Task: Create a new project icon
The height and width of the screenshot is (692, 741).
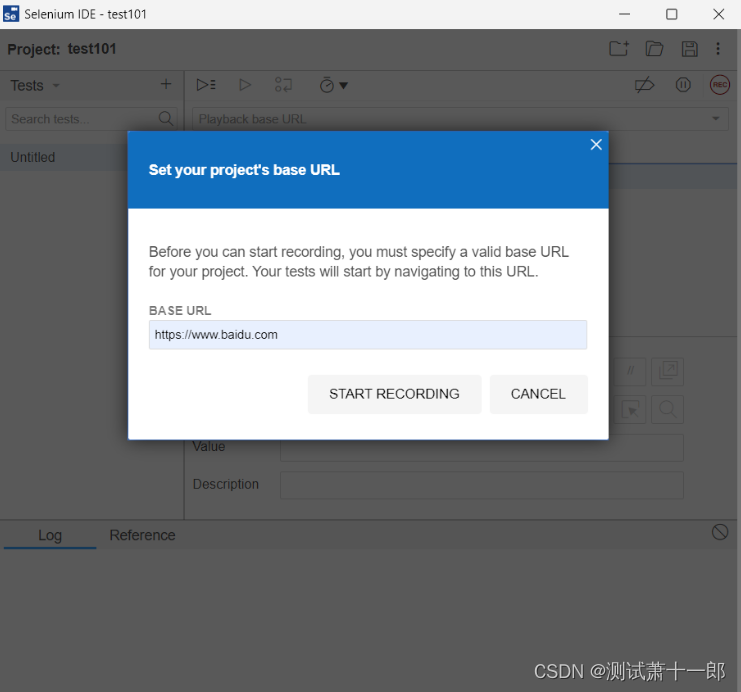Action: point(619,49)
